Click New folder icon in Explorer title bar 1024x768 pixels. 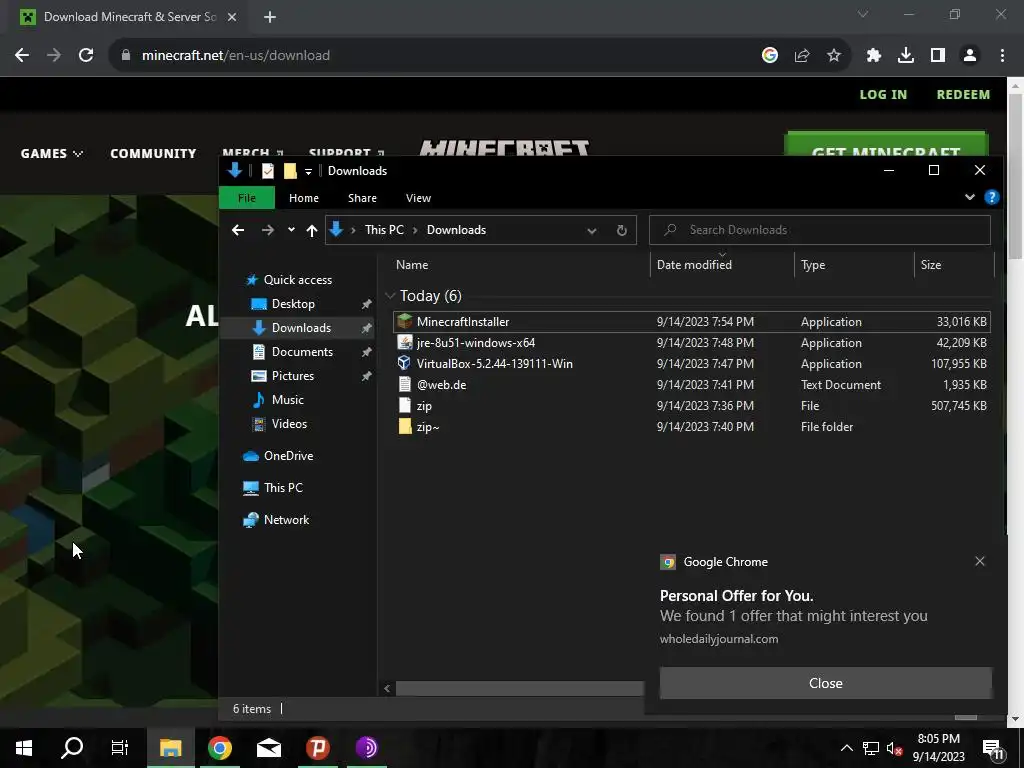[x=290, y=171]
